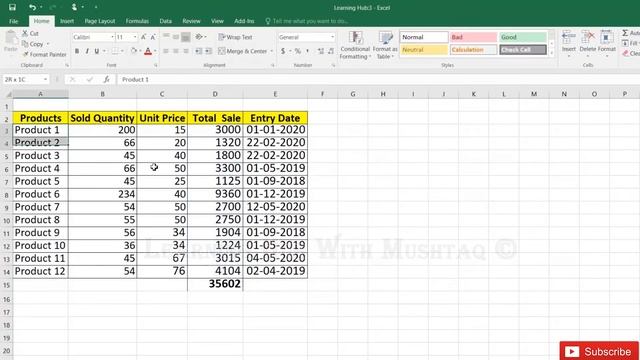Switch to the Formulas tab
Viewport: 640px width, 360px height.
pyautogui.click(x=137, y=21)
